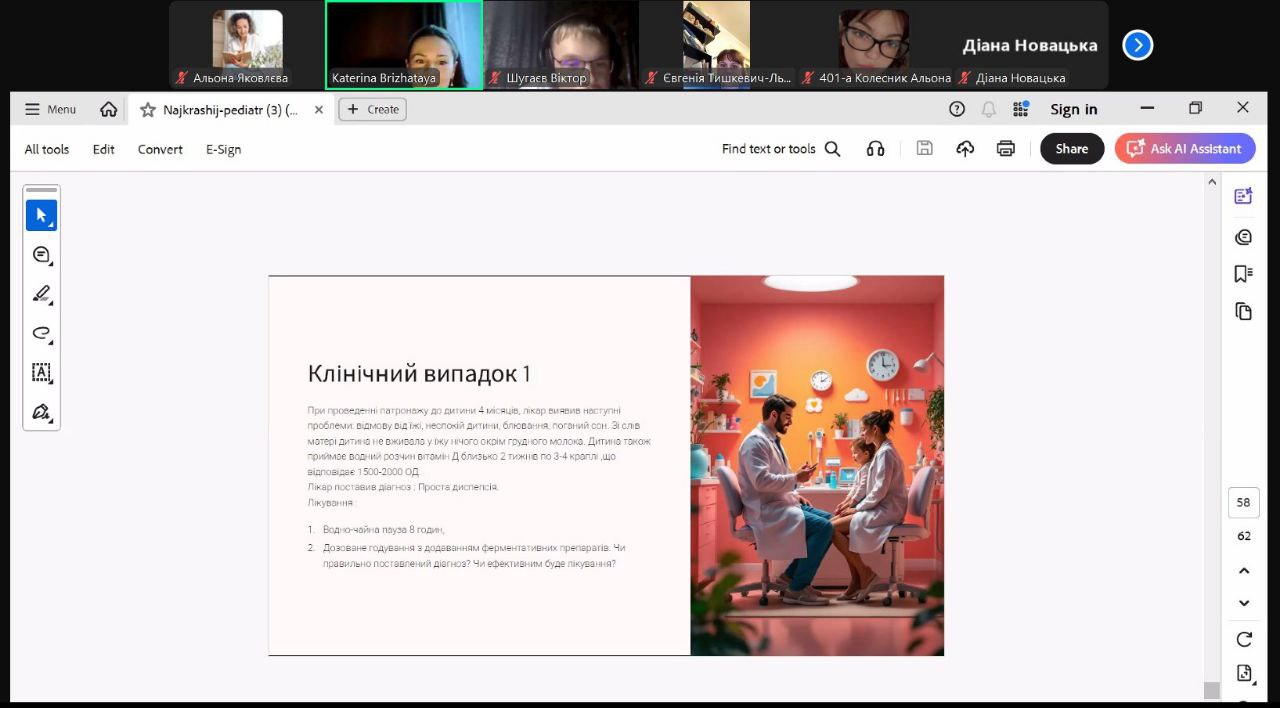The width and height of the screenshot is (1280, 708).
Task: Open the Convert menu
Action: click(160, 149)
